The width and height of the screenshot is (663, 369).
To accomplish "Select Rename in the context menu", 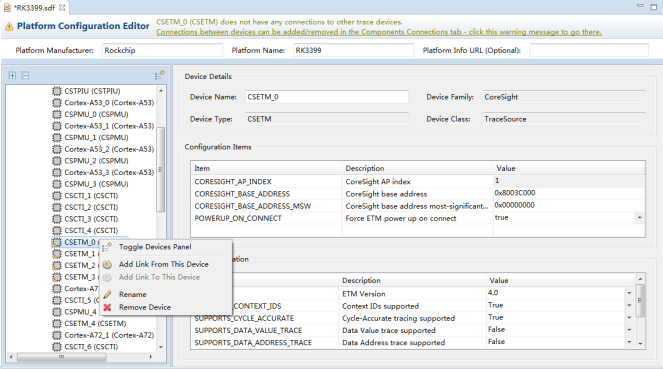I will coord(132,294).
